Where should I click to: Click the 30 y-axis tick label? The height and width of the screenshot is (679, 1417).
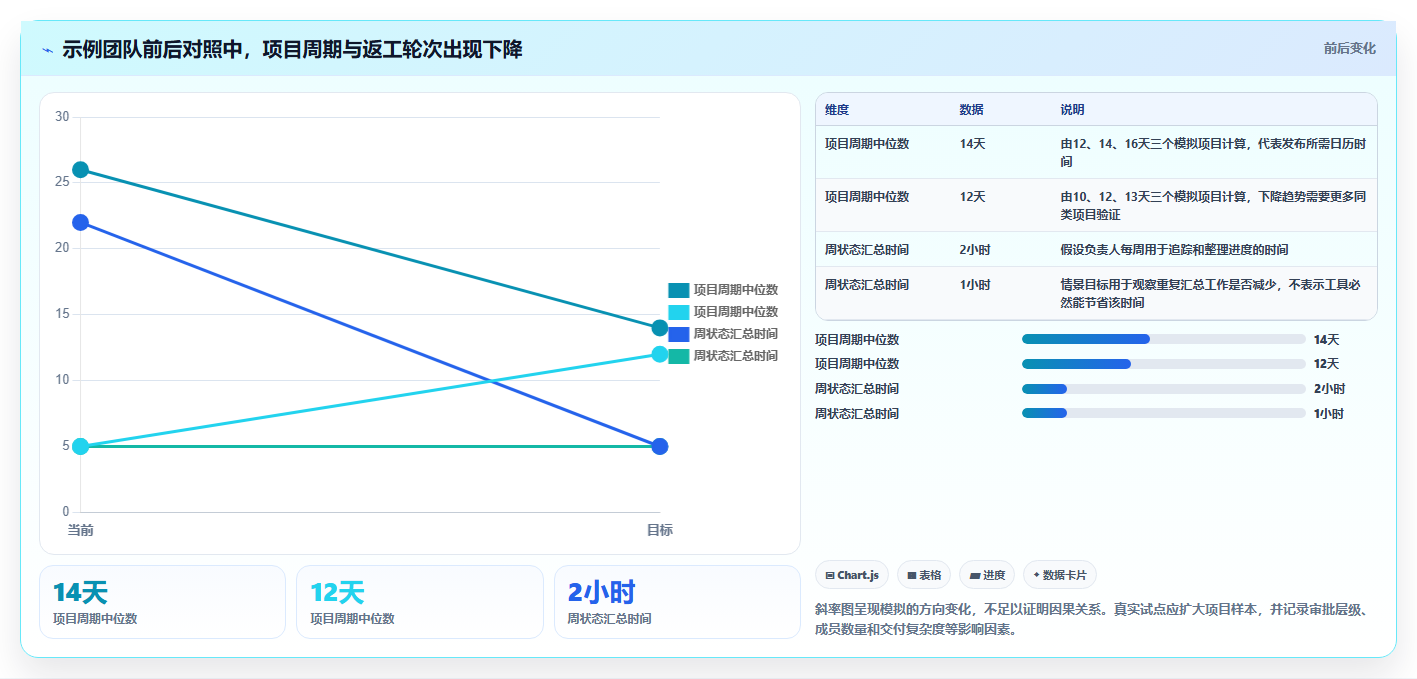click(x=62, y=117)
